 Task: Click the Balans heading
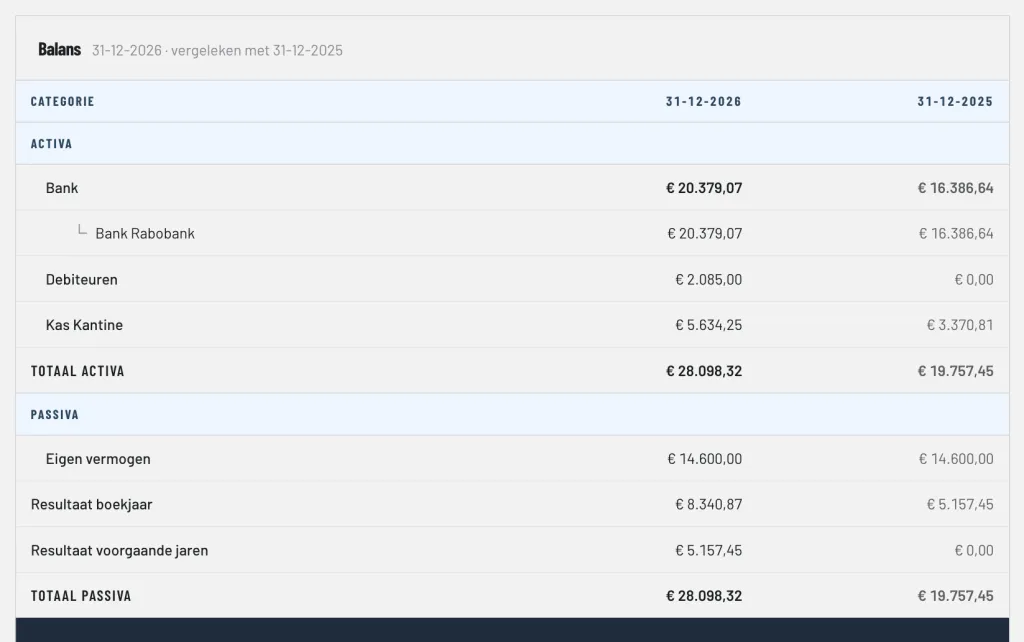click(x=59, y=50)
